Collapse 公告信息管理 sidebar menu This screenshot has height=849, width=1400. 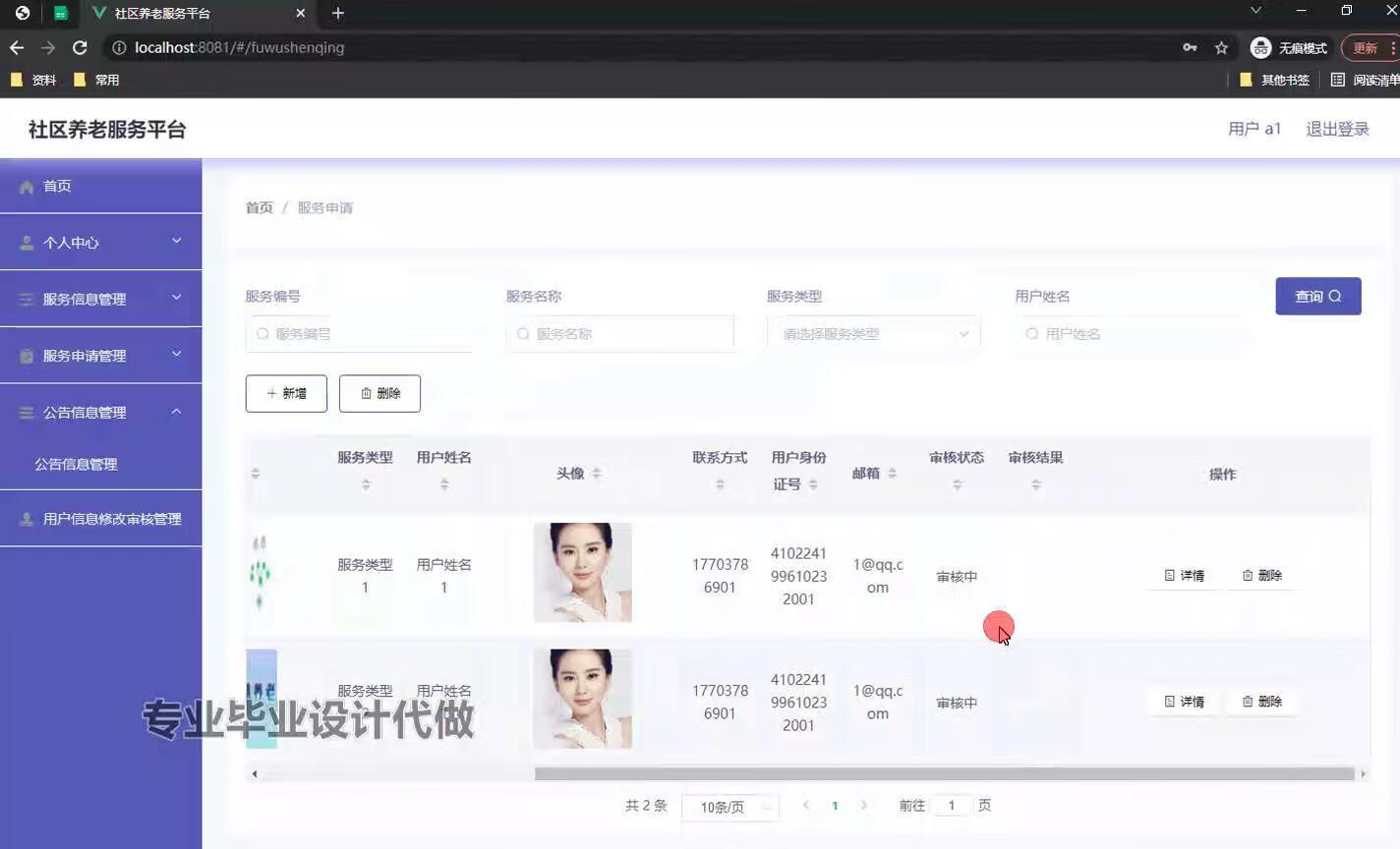click(x=100, y=413)
